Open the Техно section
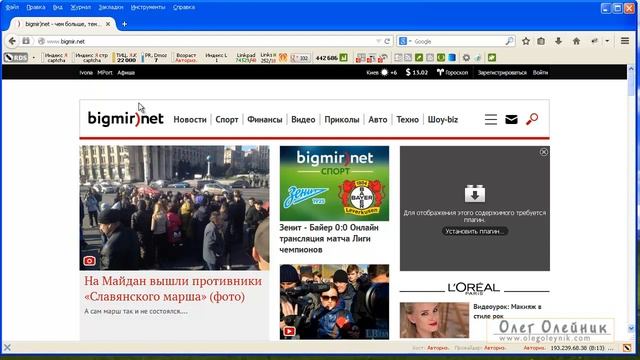 click(x=407, y=120)
